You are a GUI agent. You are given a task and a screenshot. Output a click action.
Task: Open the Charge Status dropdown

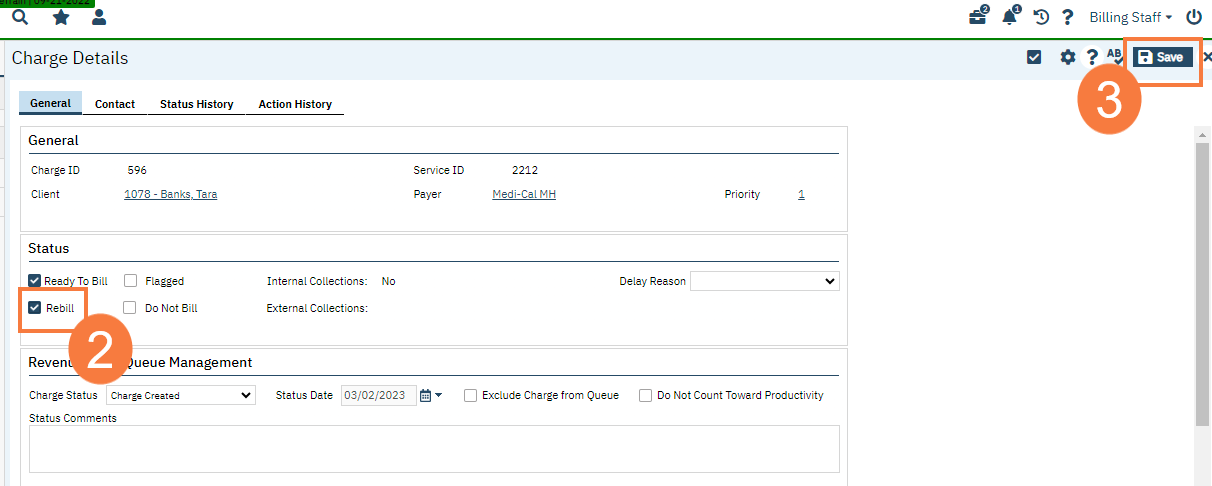click(181, 396)
